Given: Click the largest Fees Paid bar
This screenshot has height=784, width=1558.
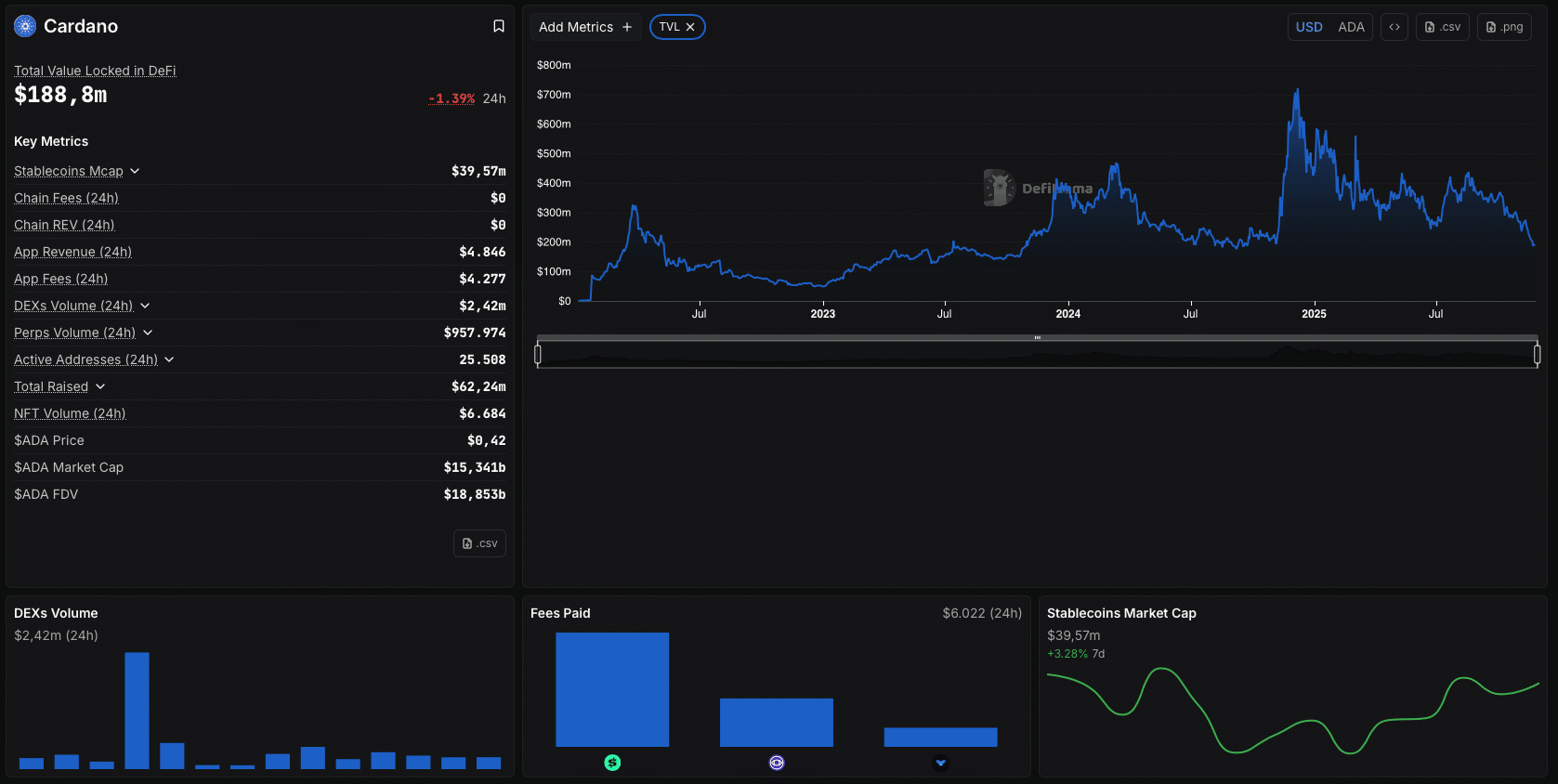Looking at the screenshot, I should [612, 689].
